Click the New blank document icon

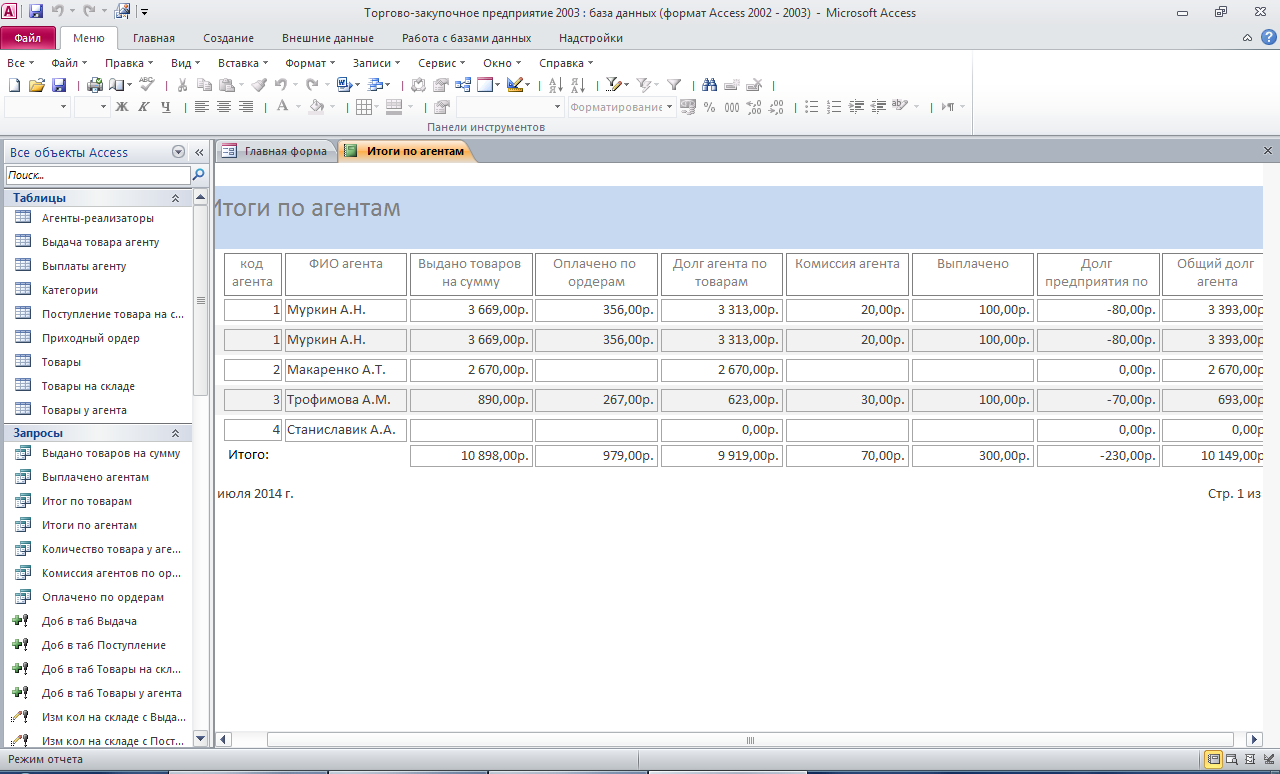point(14,85)
